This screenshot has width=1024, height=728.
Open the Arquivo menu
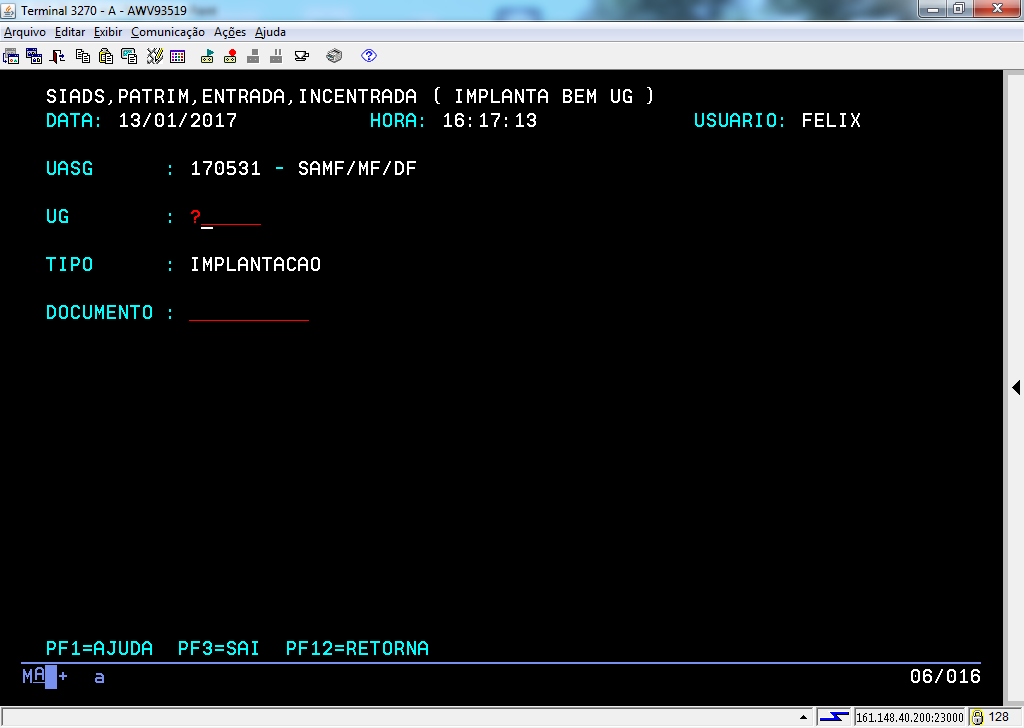point(25,32)
